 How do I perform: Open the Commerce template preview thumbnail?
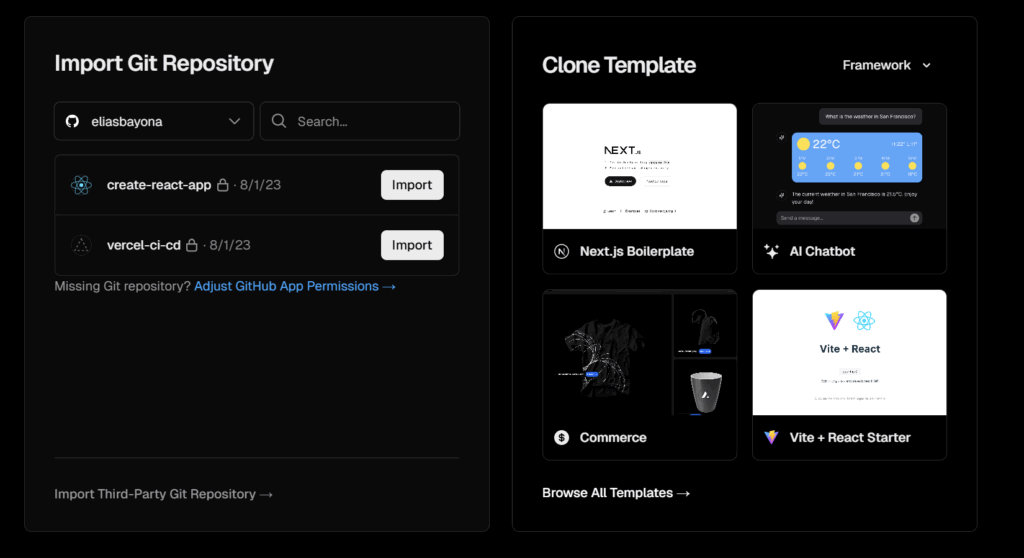639,353
